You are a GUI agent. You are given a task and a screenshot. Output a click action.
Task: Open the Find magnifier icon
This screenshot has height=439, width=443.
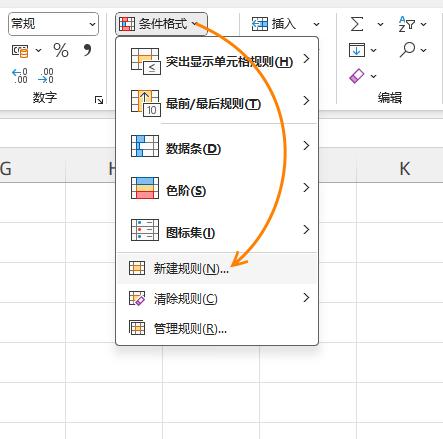coord(407,50)
